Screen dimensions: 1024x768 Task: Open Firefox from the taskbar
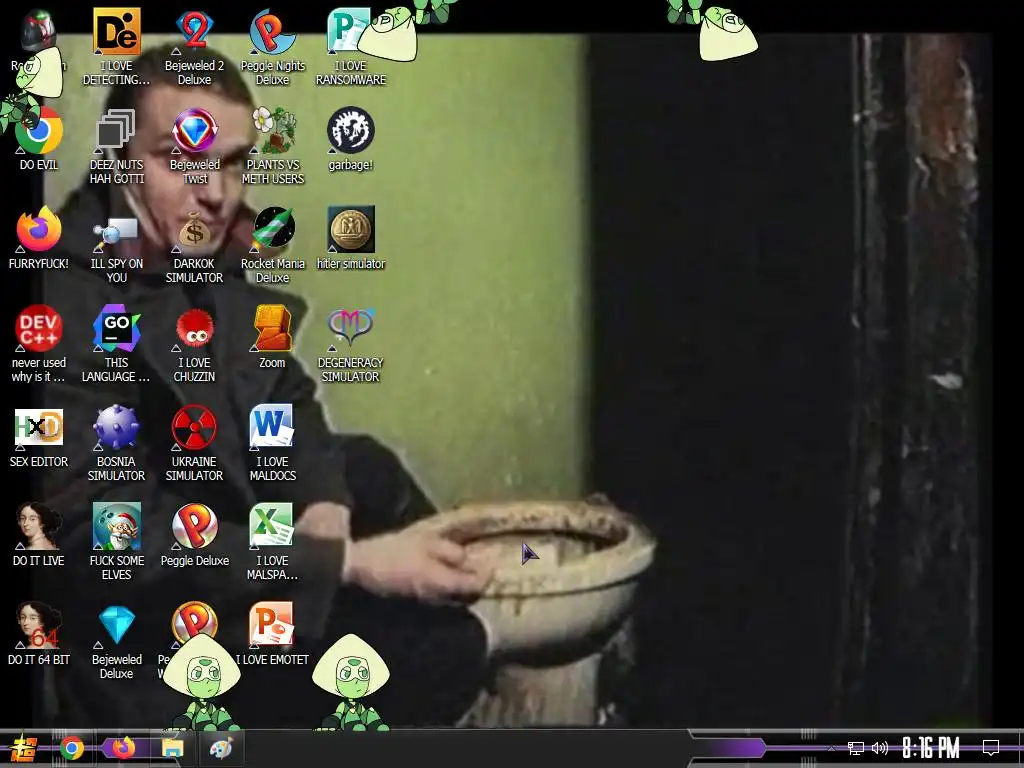click(x=123, y=748)
